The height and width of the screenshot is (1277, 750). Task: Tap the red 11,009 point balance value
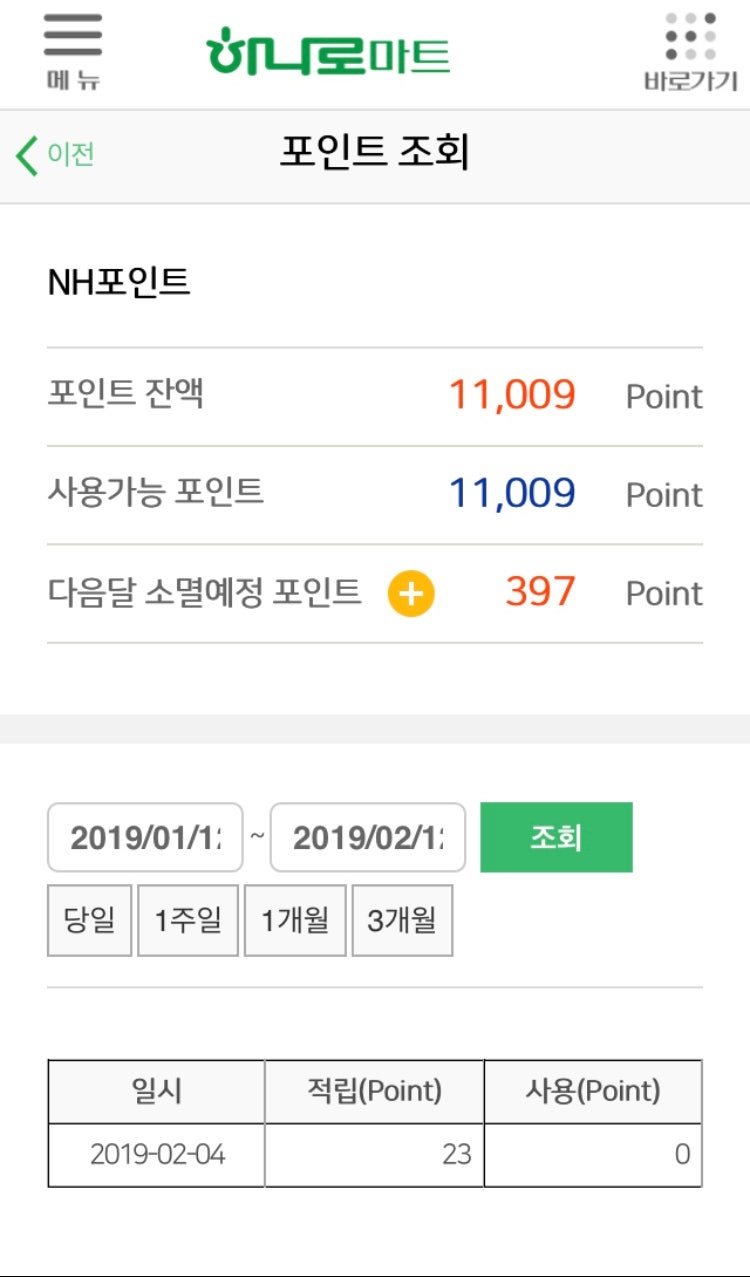(x=512, y=395)
